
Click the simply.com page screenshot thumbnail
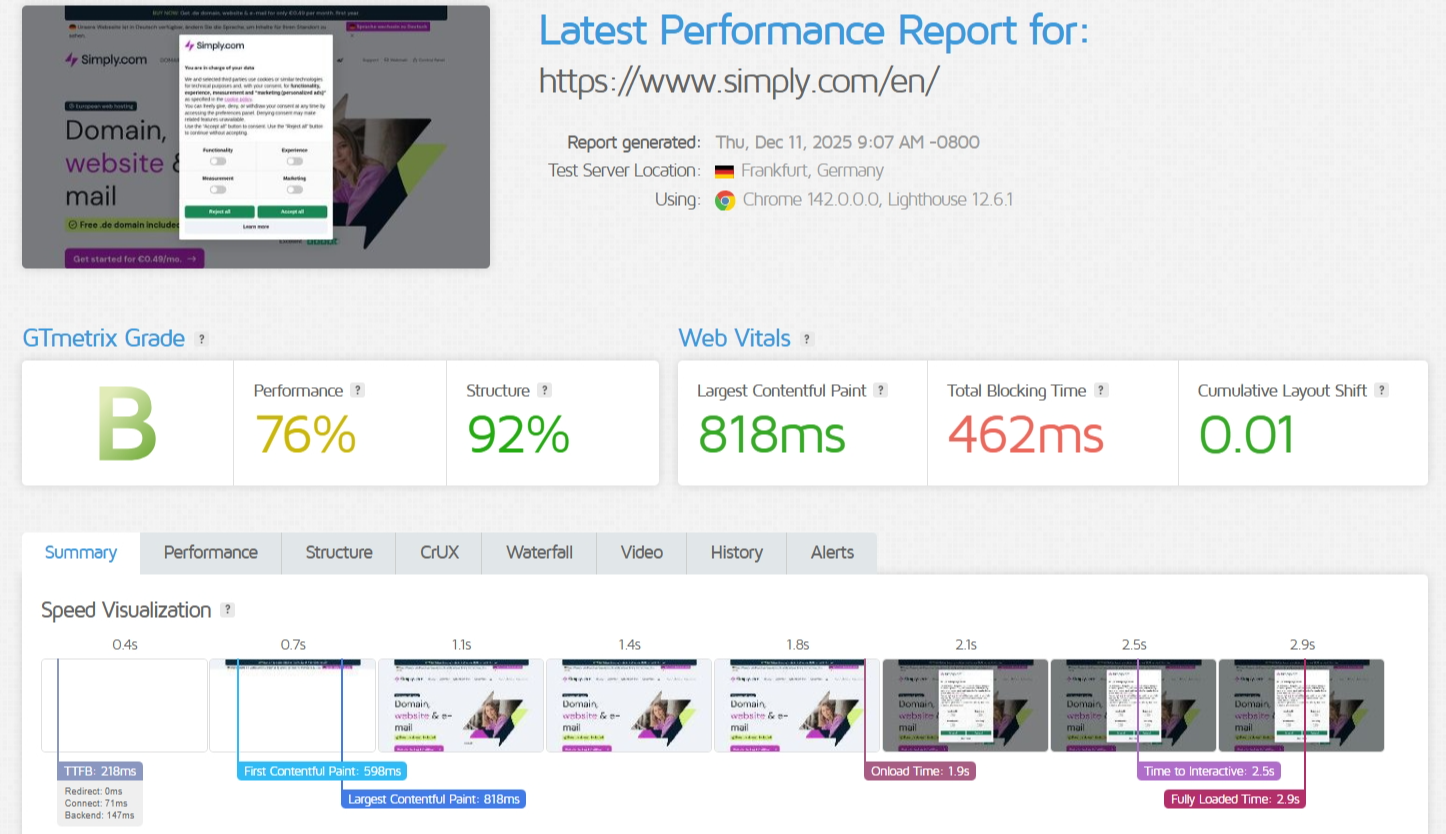click(x=256, y=137)
